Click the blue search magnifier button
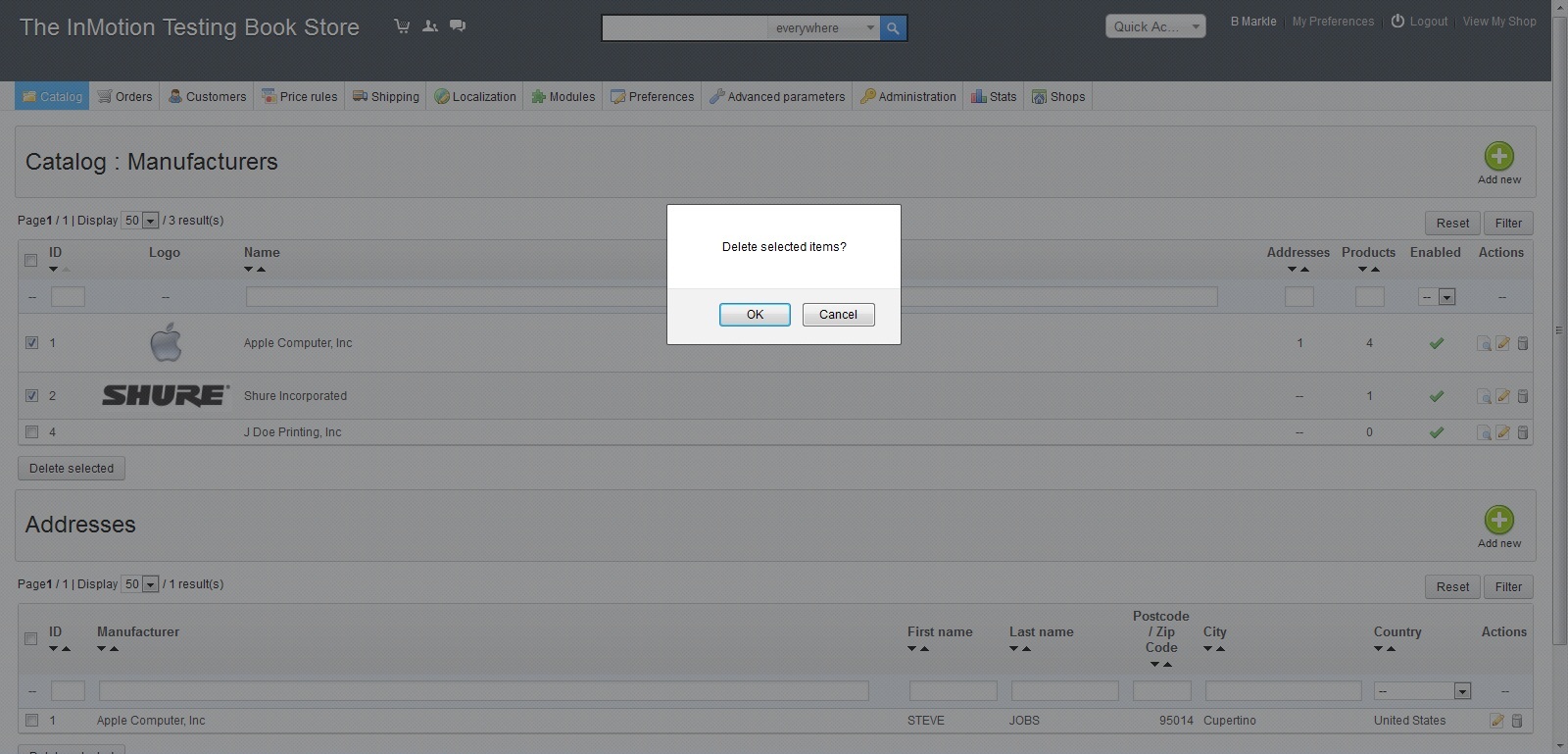 pyautogui.click(x=893, y=28)
